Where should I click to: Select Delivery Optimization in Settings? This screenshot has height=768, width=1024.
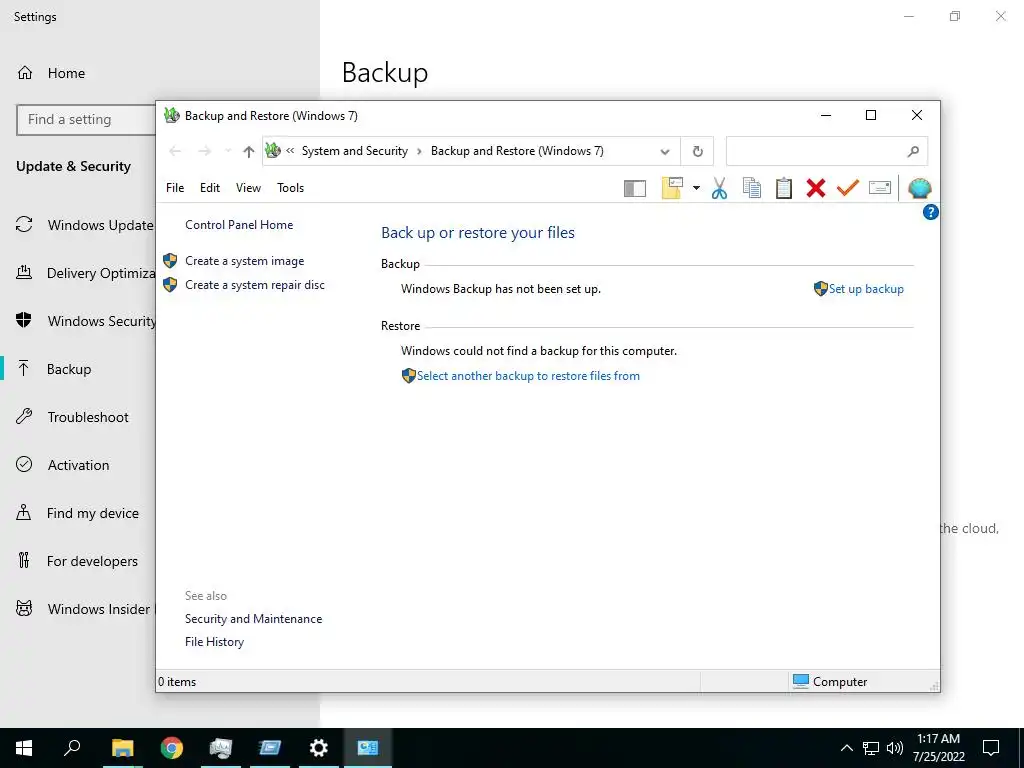[101, 273]
